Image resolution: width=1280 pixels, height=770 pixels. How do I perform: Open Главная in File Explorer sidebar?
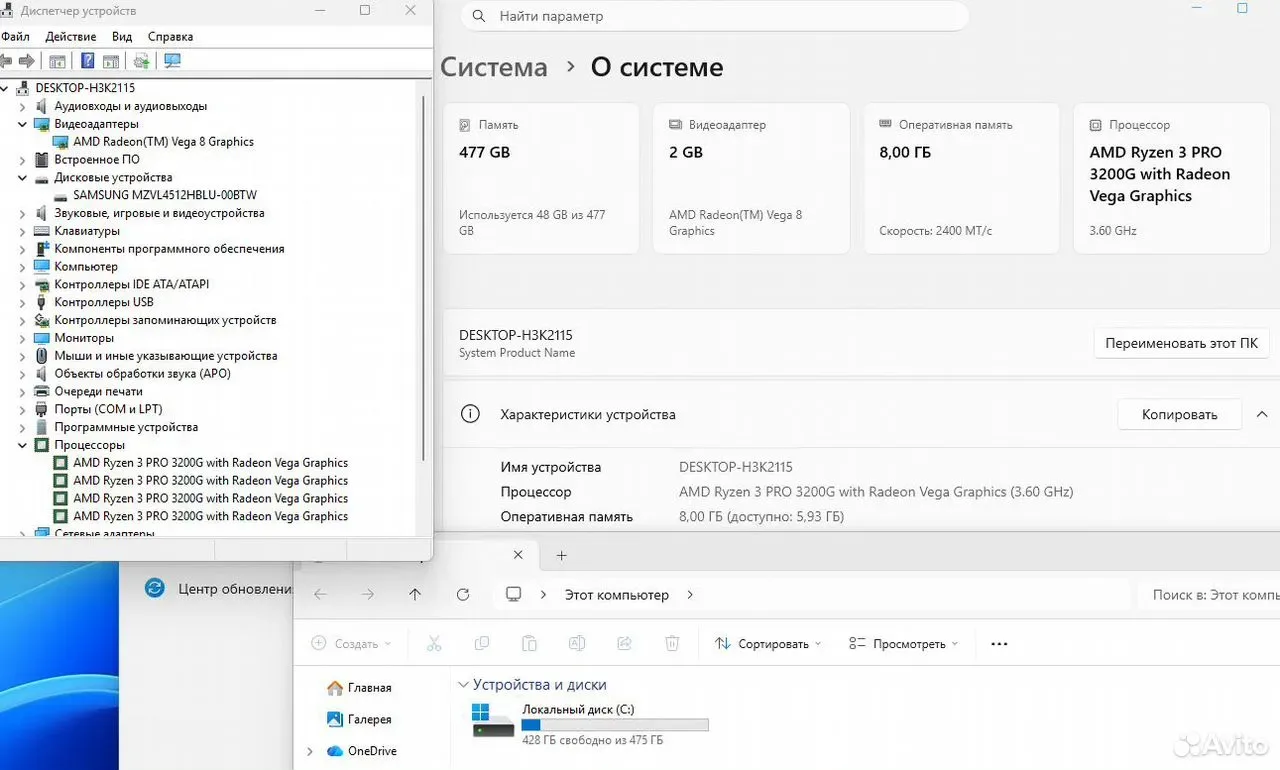click(359, 688)
